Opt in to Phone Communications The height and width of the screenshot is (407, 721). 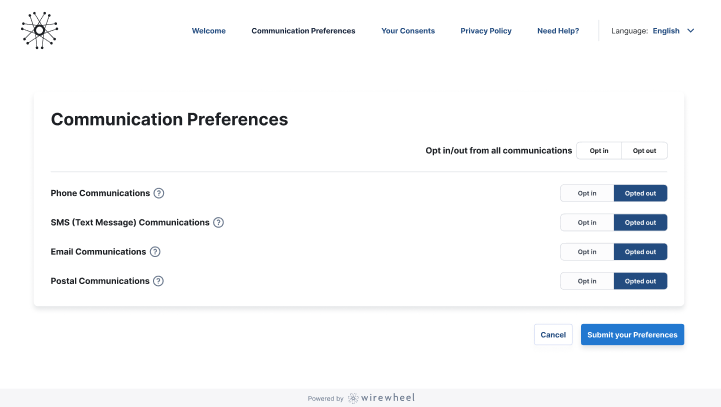click(x=587, y=193)
